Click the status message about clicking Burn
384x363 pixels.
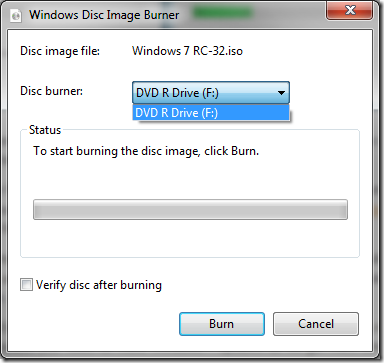146,151
